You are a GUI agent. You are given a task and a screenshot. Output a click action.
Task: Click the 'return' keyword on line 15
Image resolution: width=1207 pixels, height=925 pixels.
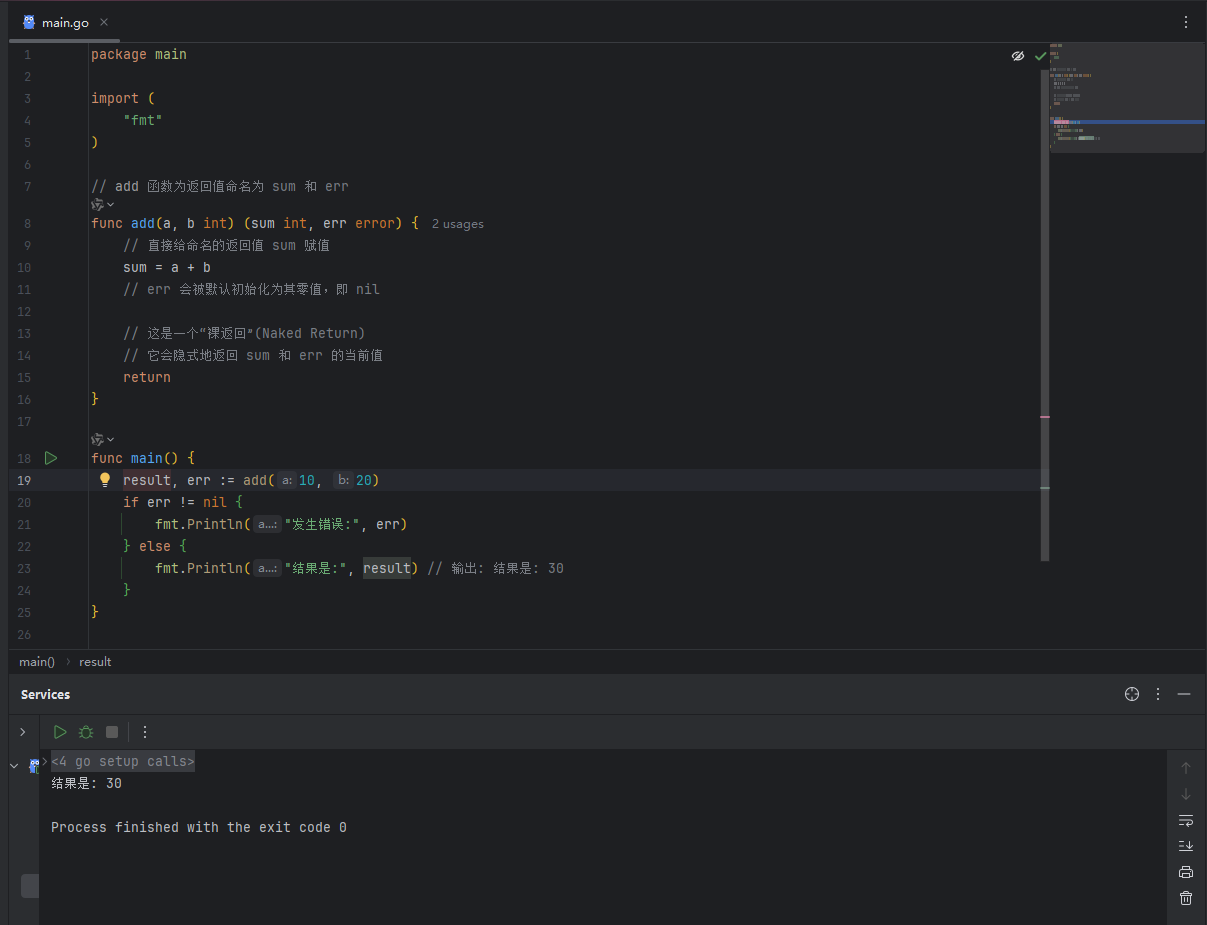tap(147, 378)
